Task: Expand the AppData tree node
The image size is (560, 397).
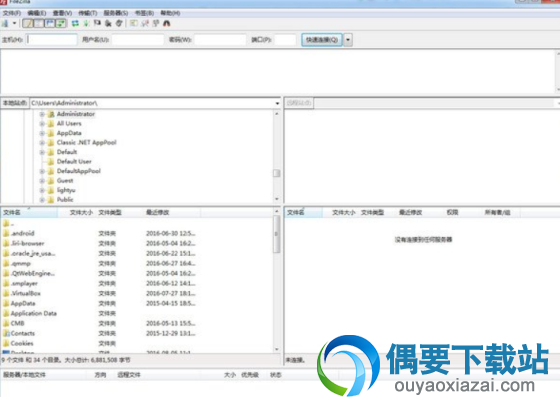Action: pos(42,133)
